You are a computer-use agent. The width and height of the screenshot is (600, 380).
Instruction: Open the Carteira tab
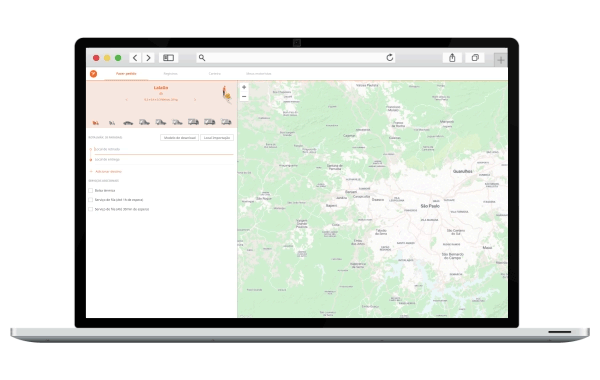tap(215, 73)
